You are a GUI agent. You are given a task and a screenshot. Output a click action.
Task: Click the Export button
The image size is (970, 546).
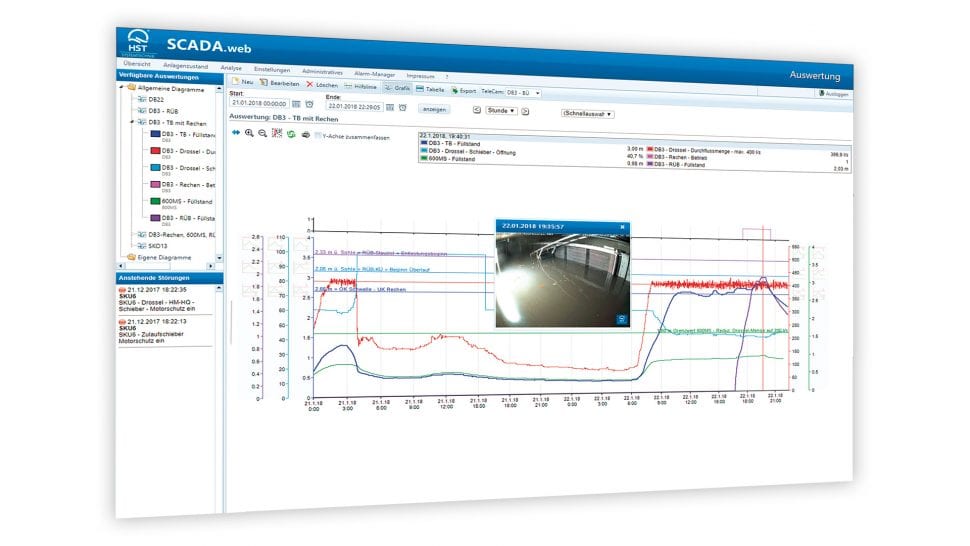pyautogui.click(x=464, y=91)
